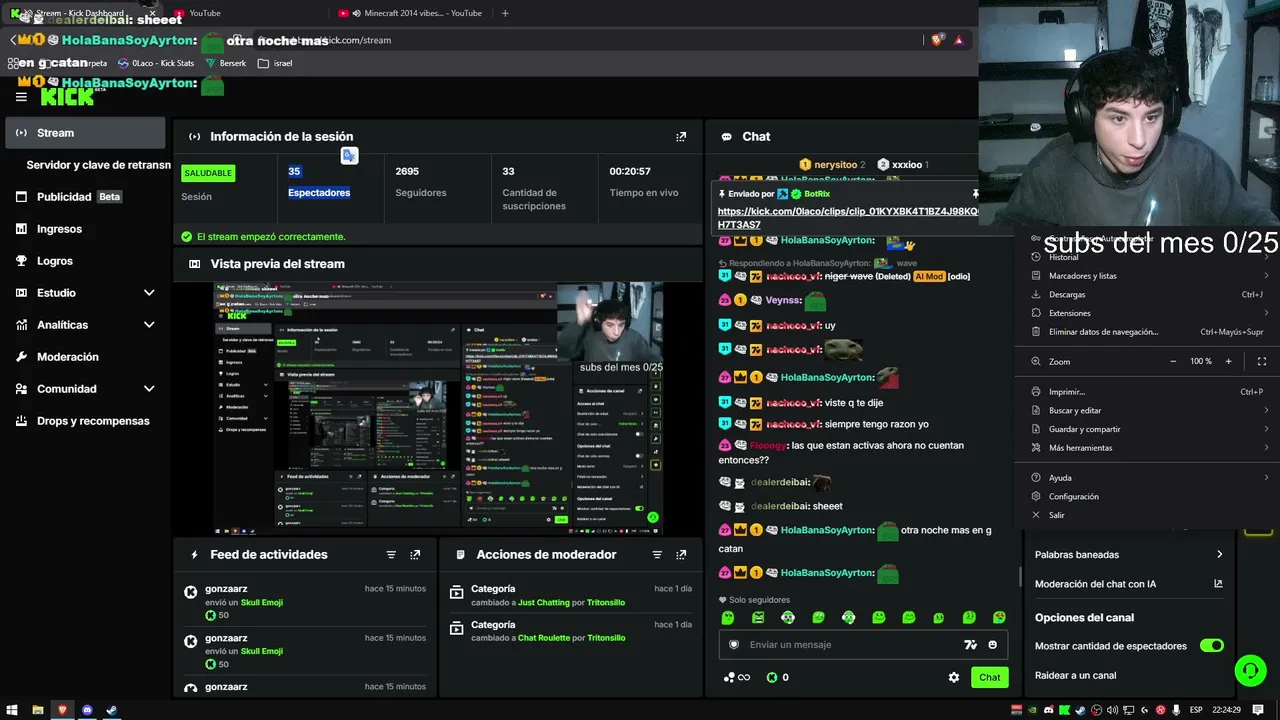Open a new browser tab
This screenshot has height=720, width=1280.
point(505,13)
